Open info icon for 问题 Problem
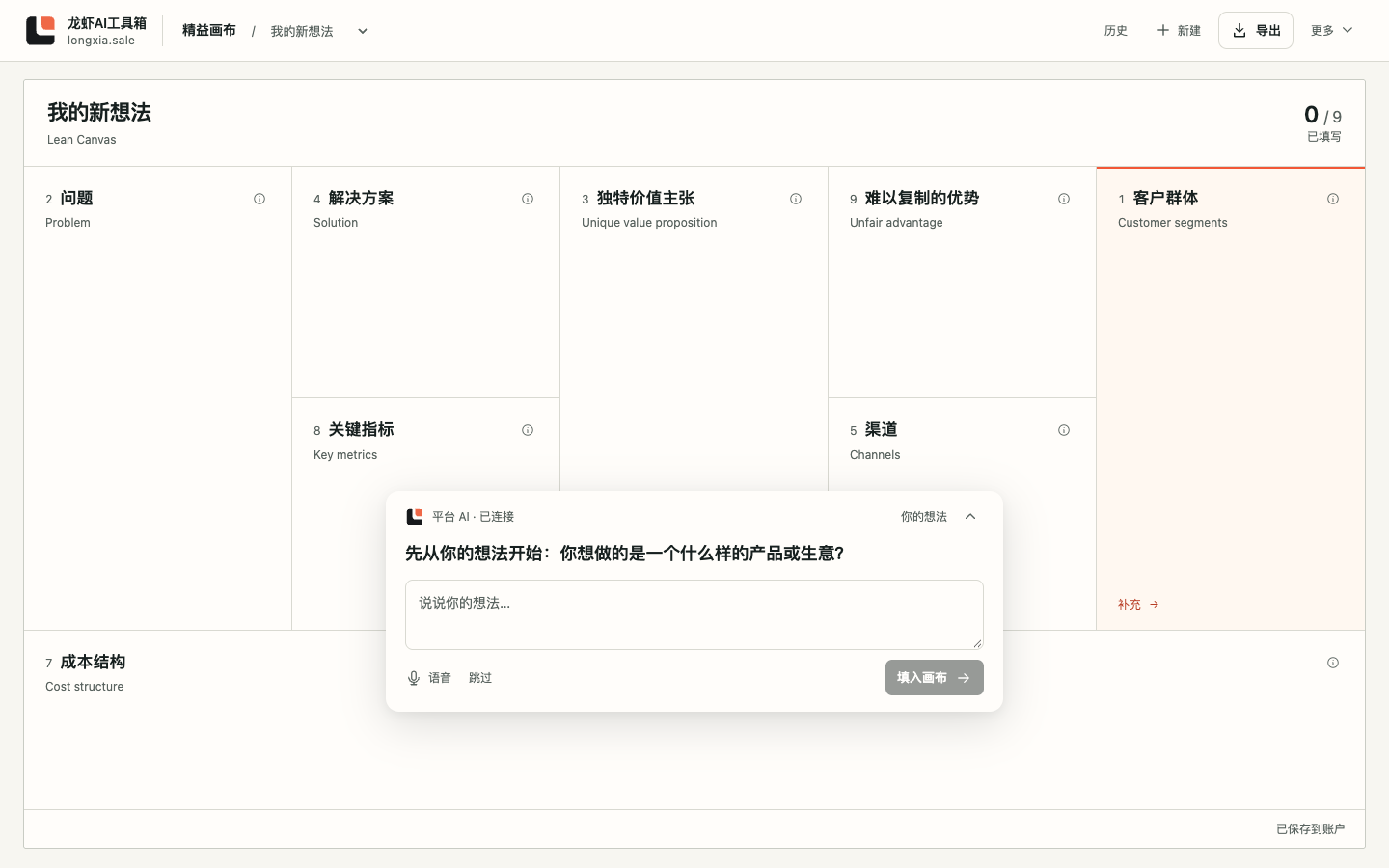 259,199
